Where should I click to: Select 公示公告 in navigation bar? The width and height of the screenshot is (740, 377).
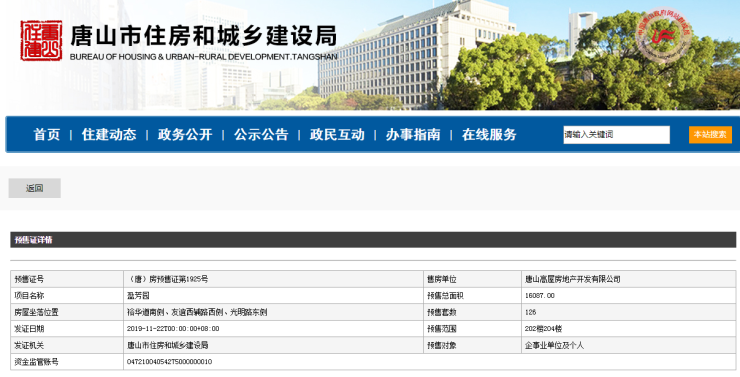261,134
